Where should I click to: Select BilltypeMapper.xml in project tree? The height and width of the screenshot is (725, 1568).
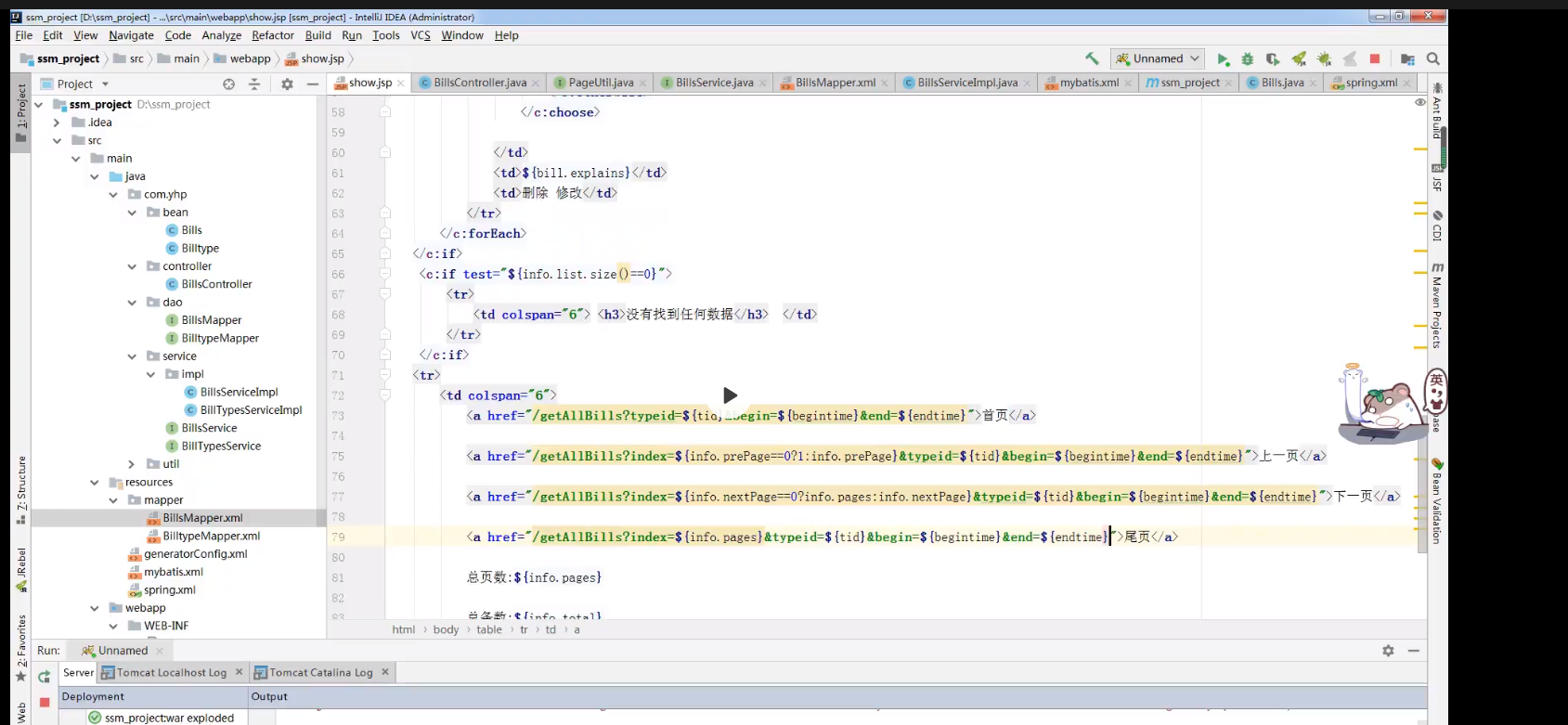[211, 537]
